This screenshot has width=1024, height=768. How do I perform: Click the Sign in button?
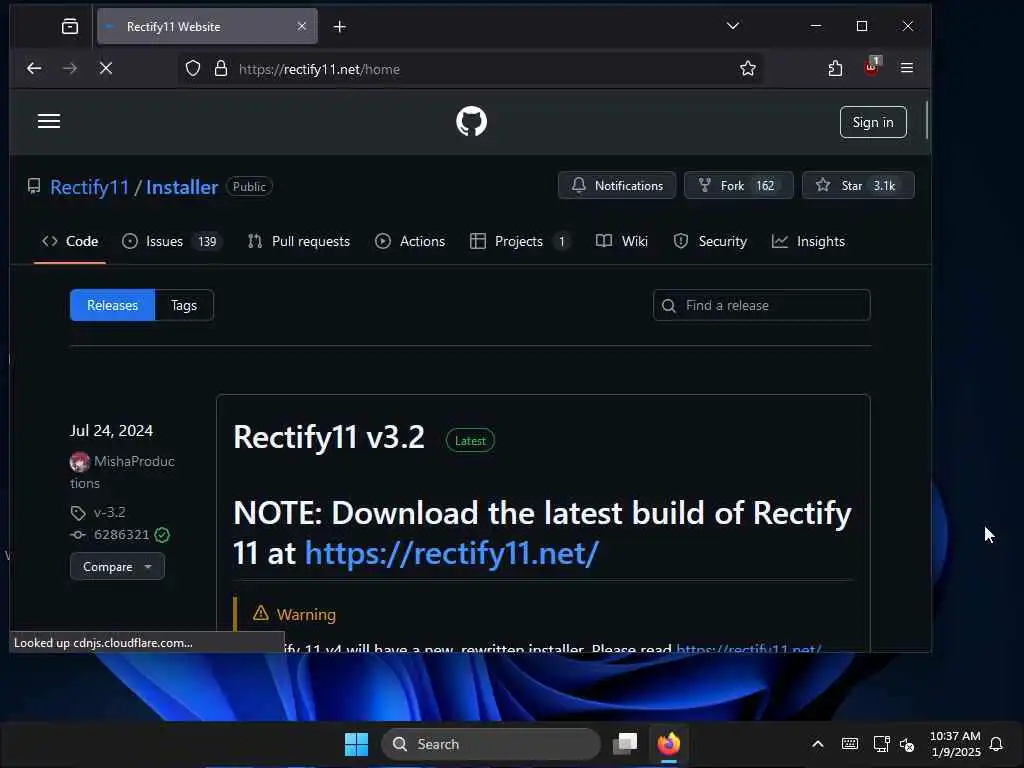pyautogui.click(x=873, y=122)
